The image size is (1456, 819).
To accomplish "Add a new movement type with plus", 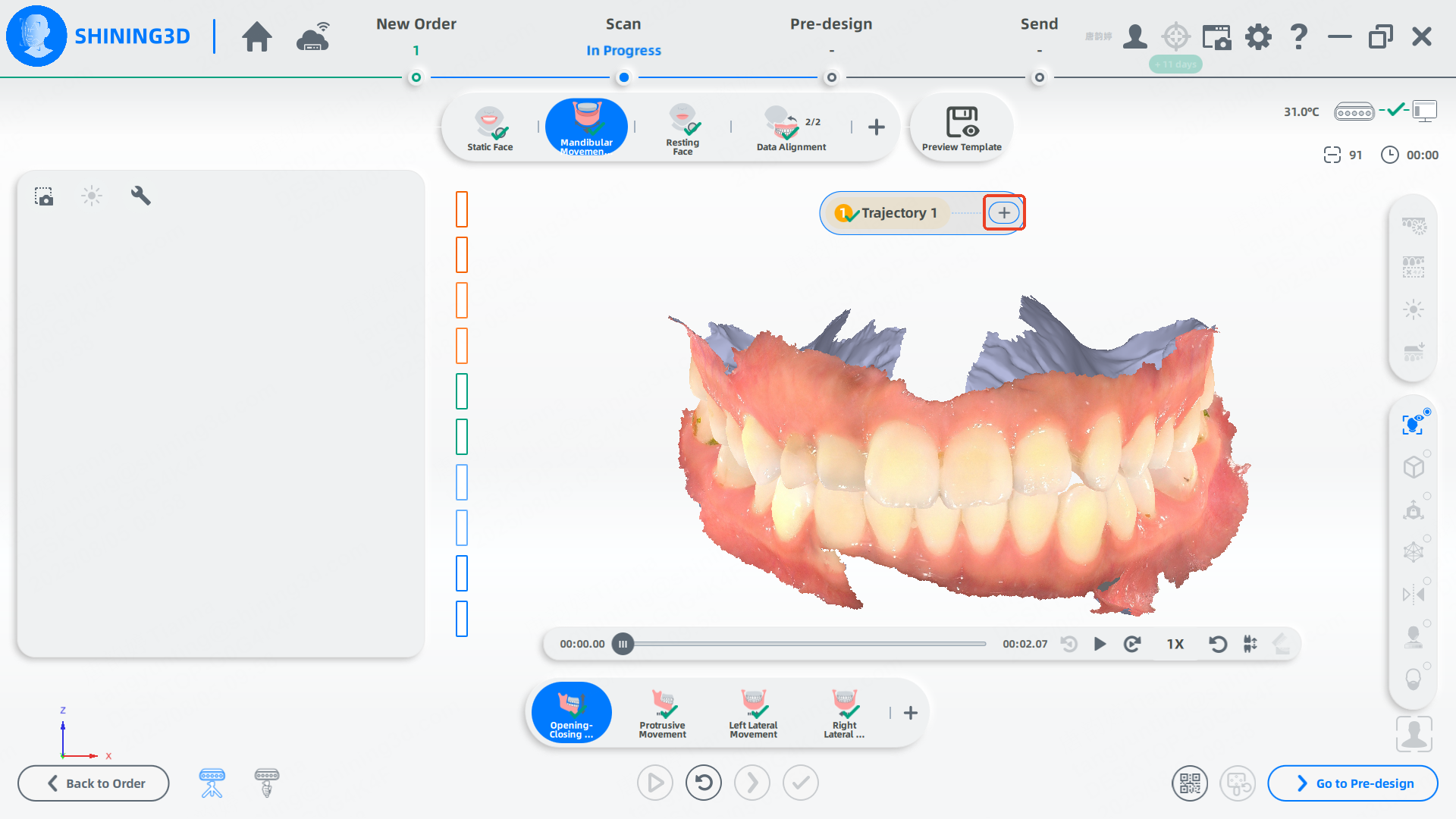I will pyautogui.click(x=911, y=713).
